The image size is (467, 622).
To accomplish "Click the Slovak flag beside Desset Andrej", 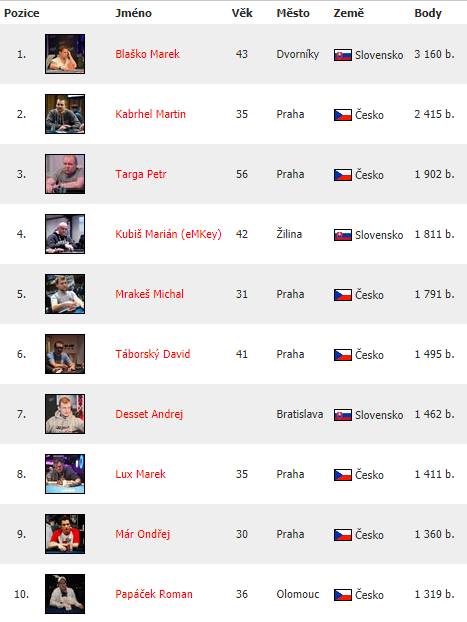I will click(x=342, y=415).
